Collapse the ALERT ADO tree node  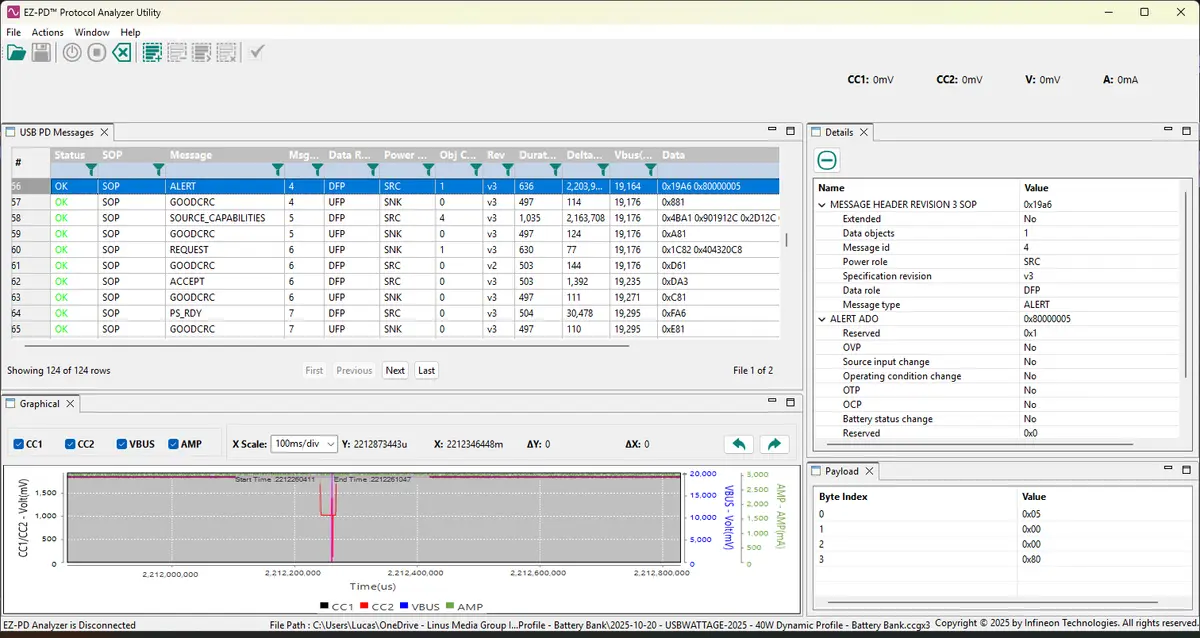point(823,319)
